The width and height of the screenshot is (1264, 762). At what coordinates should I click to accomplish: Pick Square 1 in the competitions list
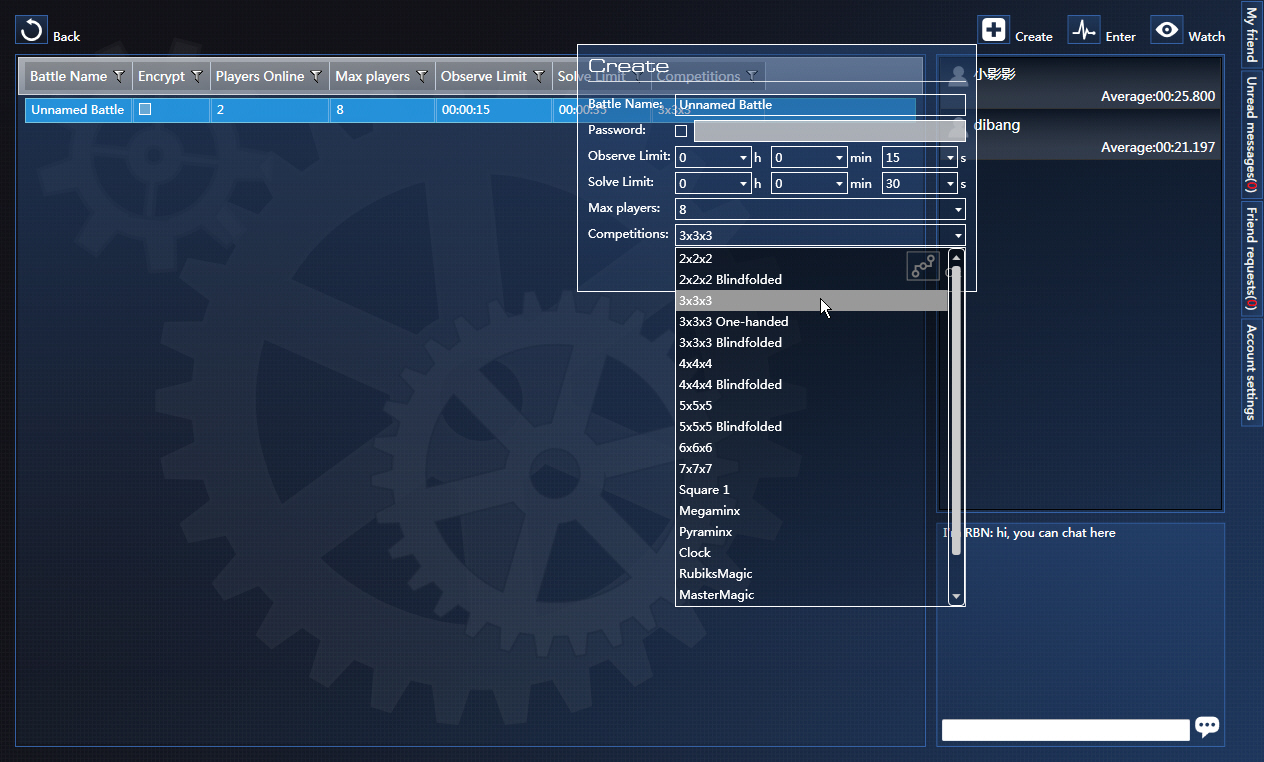point(812,490)
